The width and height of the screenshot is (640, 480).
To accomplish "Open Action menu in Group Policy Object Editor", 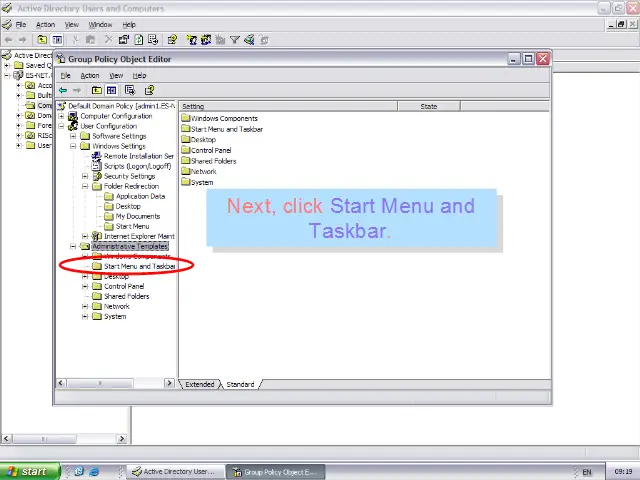I will pos(90,76).
